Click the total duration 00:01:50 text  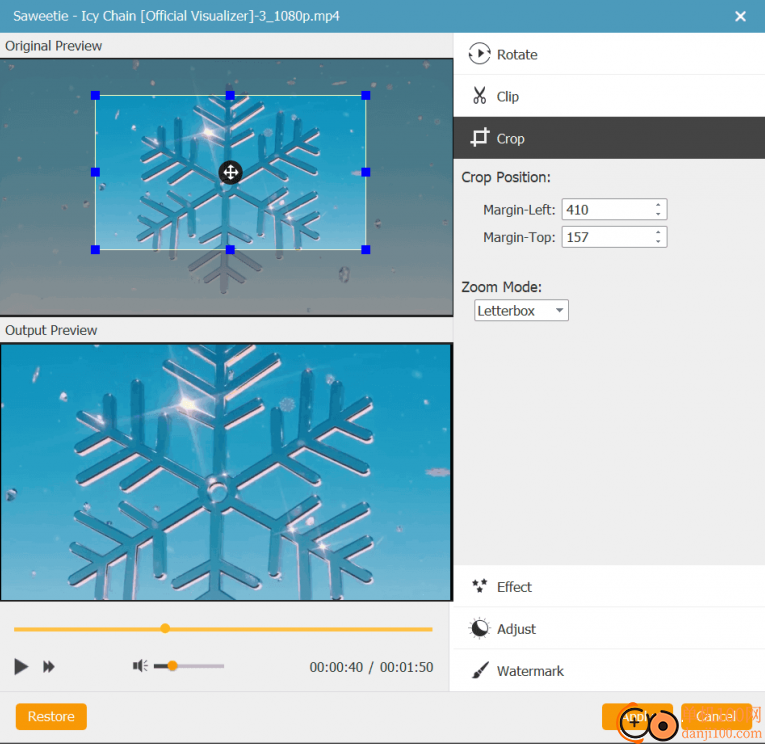click(x=406, y=667)
